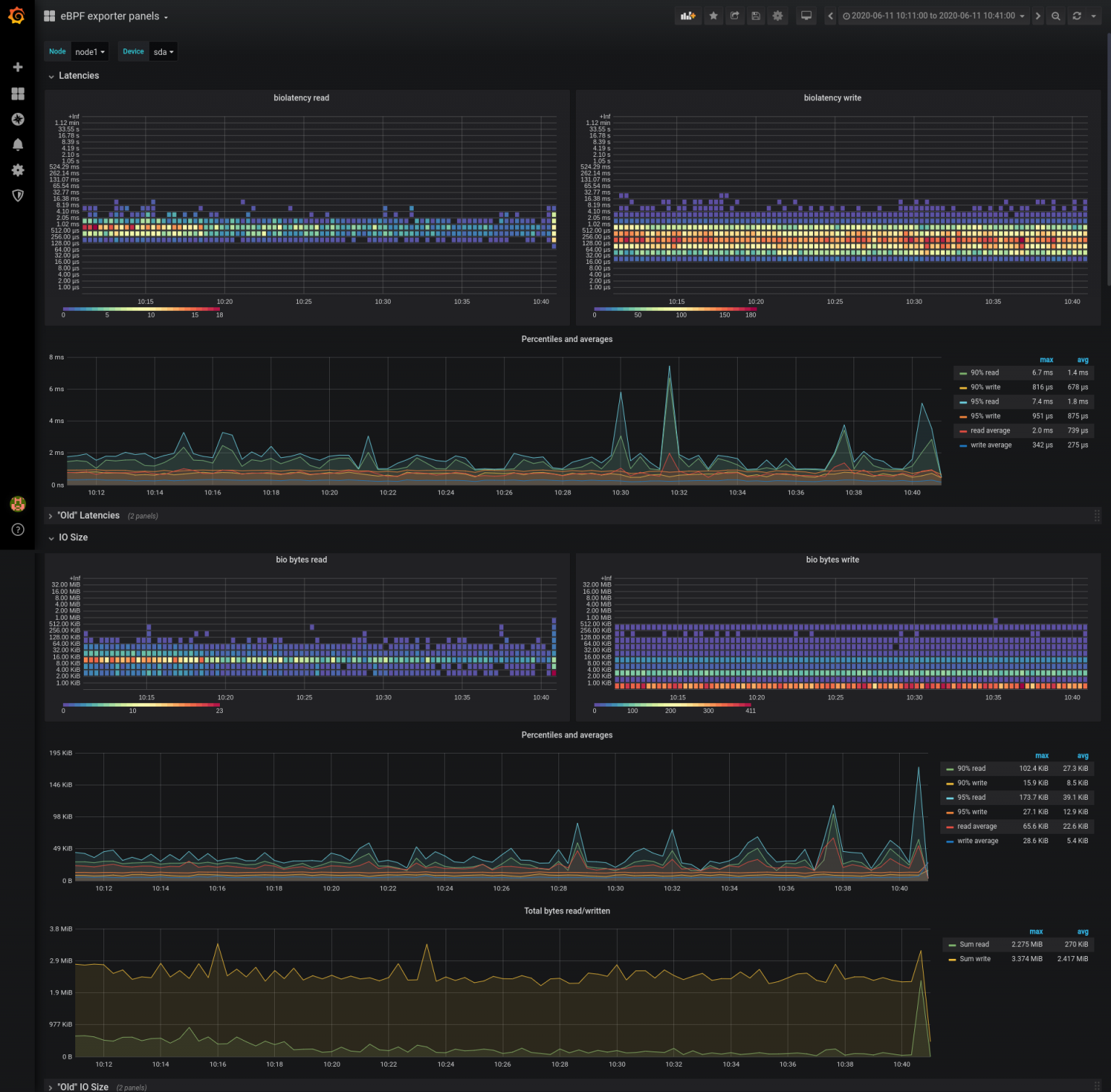Open dashboard settings gear icon
Image resolution: width=1111 pixels, height=1092 pixels.
(x=777, y=15)
